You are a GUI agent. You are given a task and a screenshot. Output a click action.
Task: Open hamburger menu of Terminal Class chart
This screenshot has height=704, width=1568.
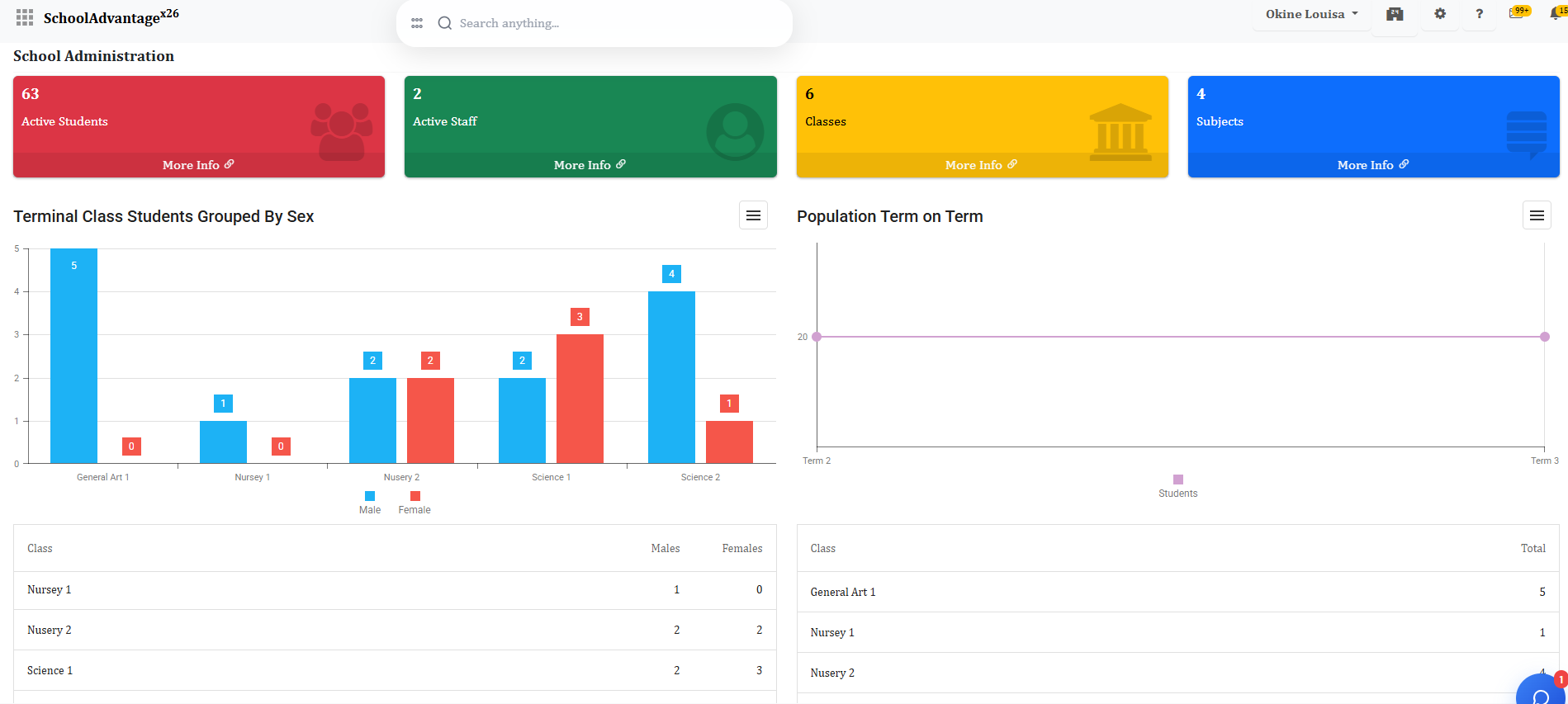[753, 215]
